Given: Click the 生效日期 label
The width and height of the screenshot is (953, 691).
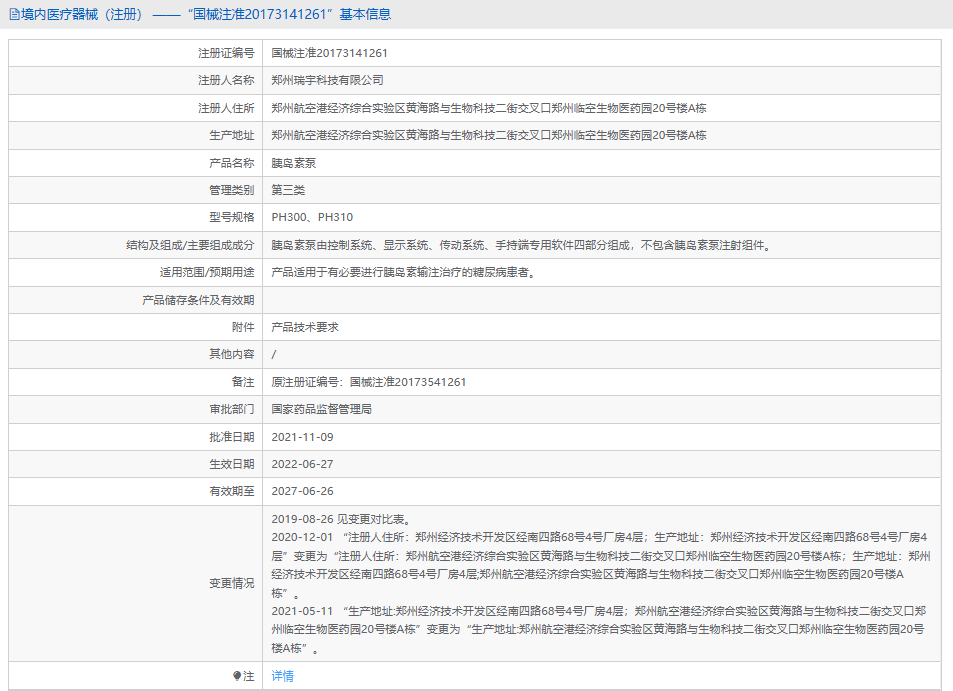Looking at the screenshot, I should click(x=232, y=464).
